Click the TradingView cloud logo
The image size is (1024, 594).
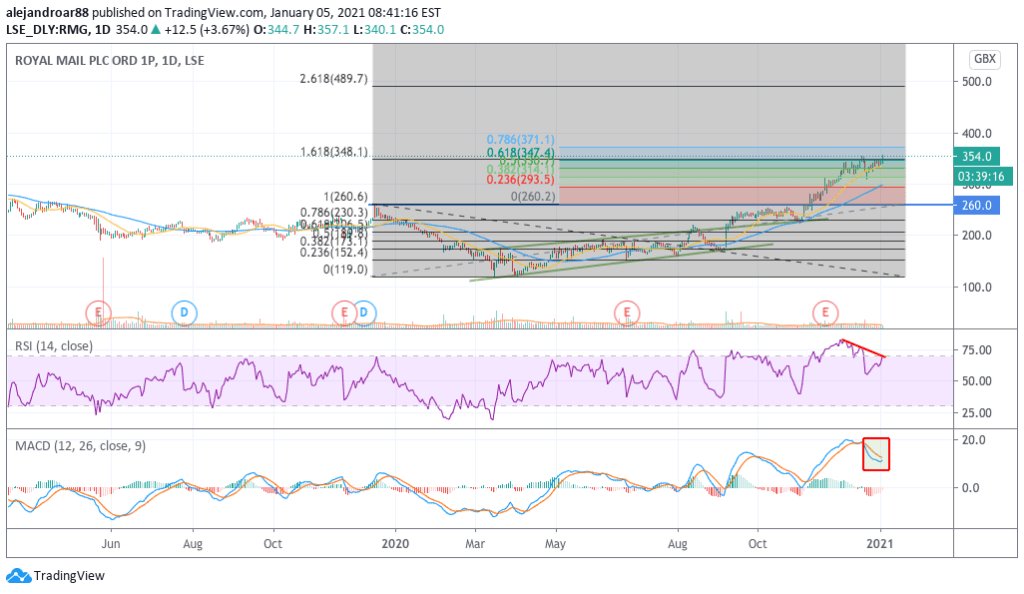18,576
